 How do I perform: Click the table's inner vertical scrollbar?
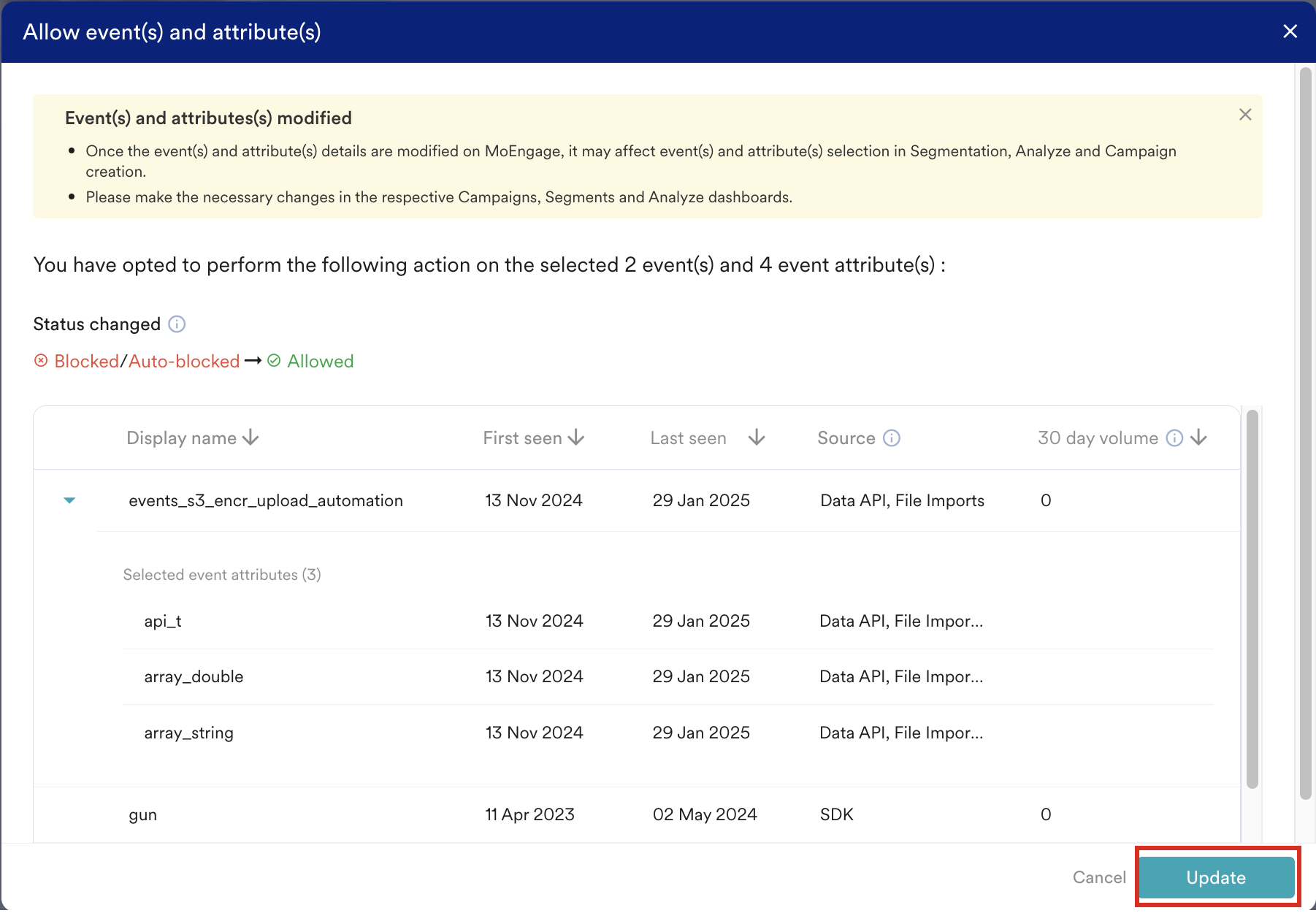pyautogui.click(x=1252, y=599)
